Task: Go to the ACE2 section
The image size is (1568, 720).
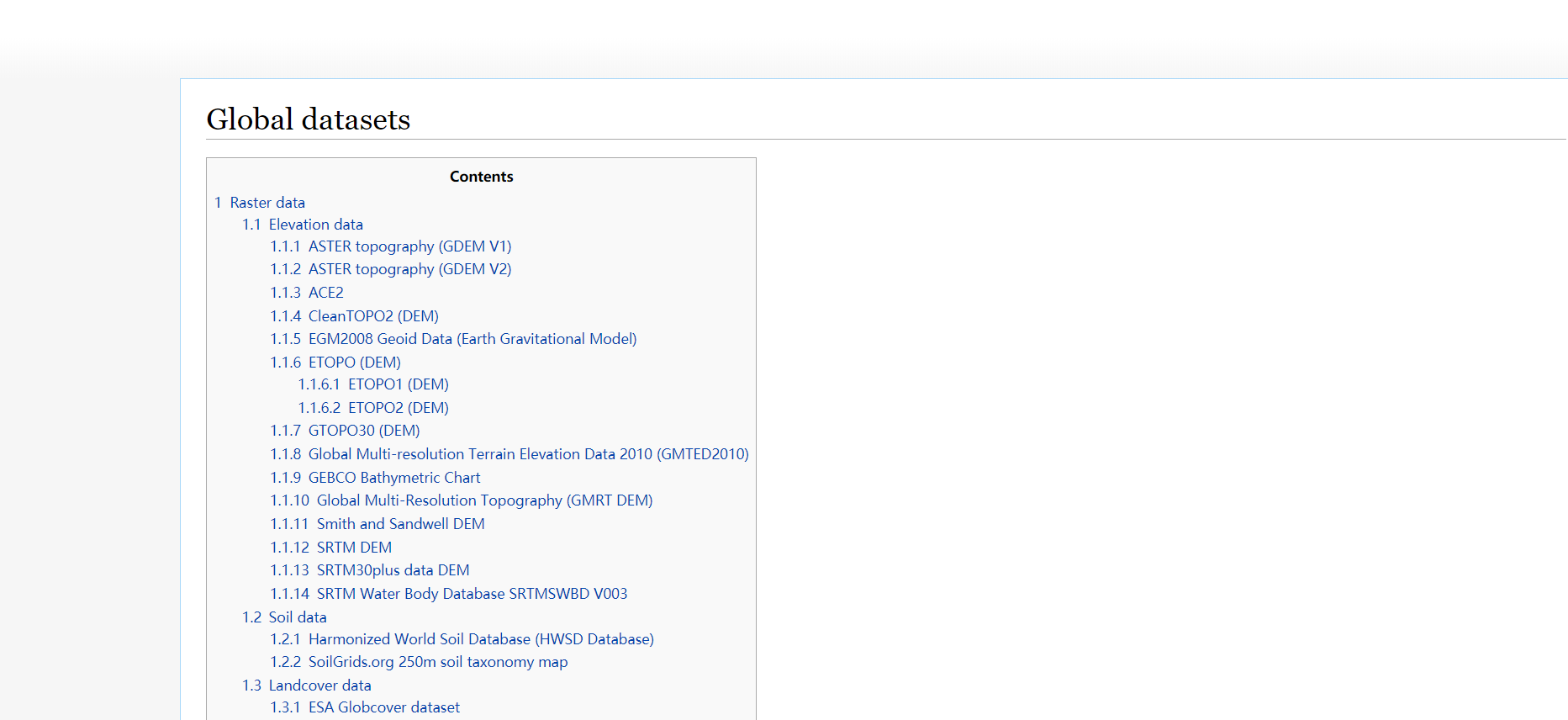Action: [325, 293]
